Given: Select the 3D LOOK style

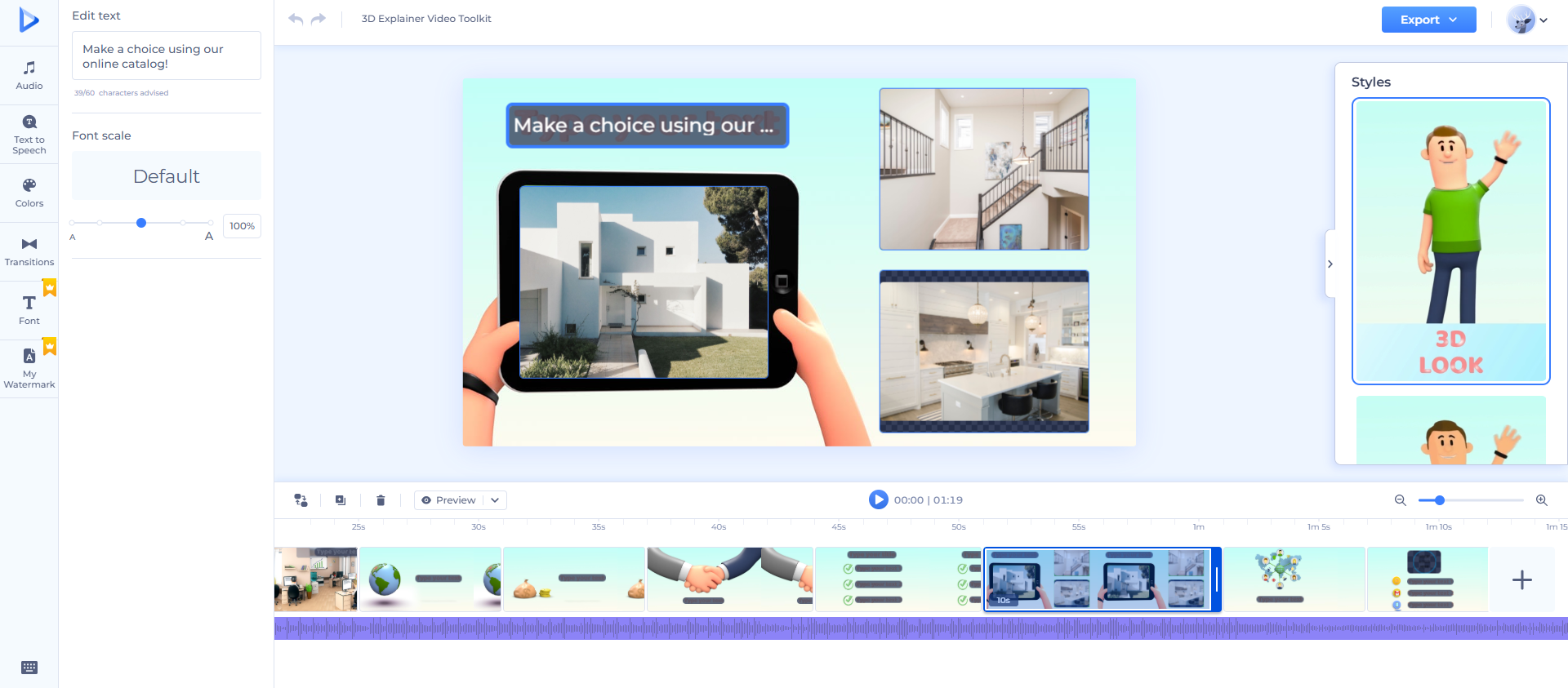Looking at the screenshot, I should click(1451, 241).
